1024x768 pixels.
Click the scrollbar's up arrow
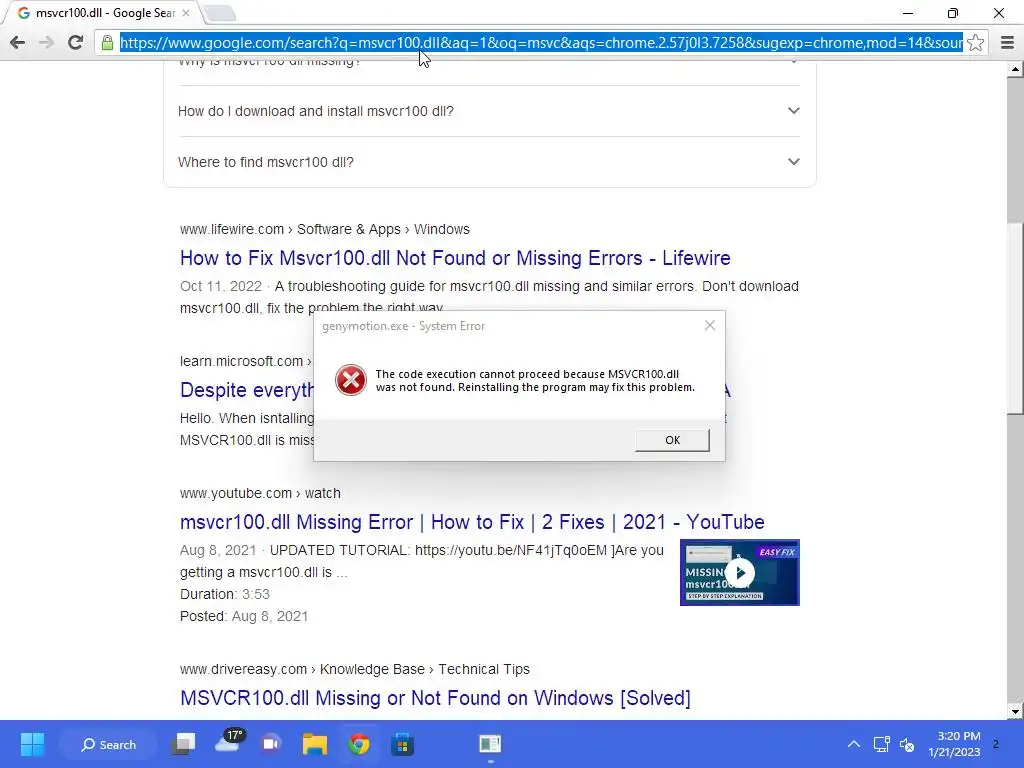point(1015,69)
